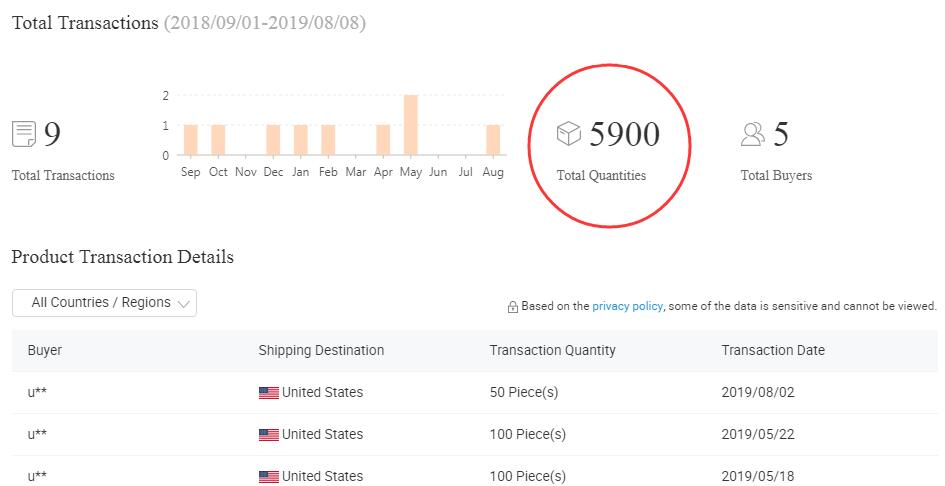The image size is (945, 486).
Task: Click the Buyer column header
Action: click(45, 351)
